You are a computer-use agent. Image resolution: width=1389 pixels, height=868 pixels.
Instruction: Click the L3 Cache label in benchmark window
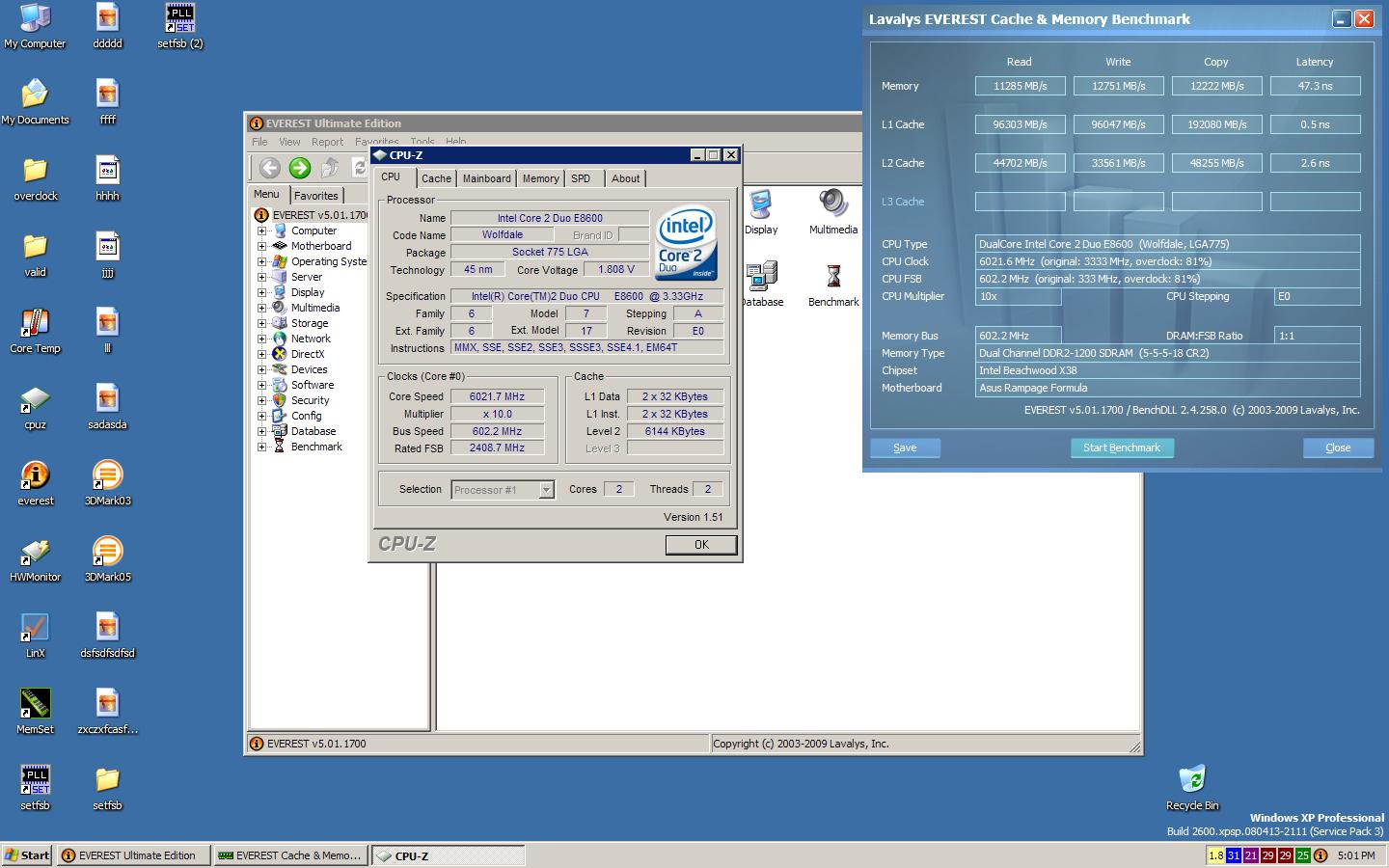pyautogui.click(x=903, y=202)
